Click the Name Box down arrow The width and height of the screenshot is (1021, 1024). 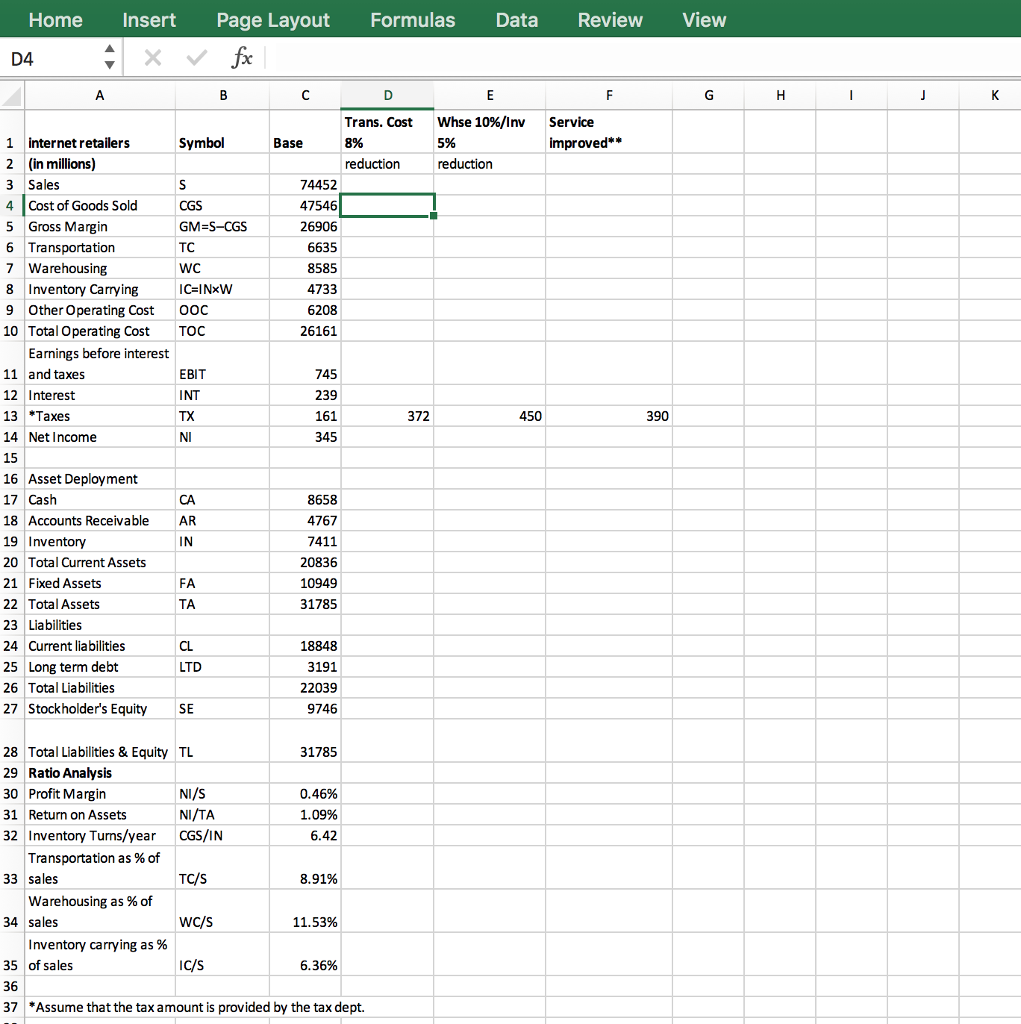tap(109, 65)
